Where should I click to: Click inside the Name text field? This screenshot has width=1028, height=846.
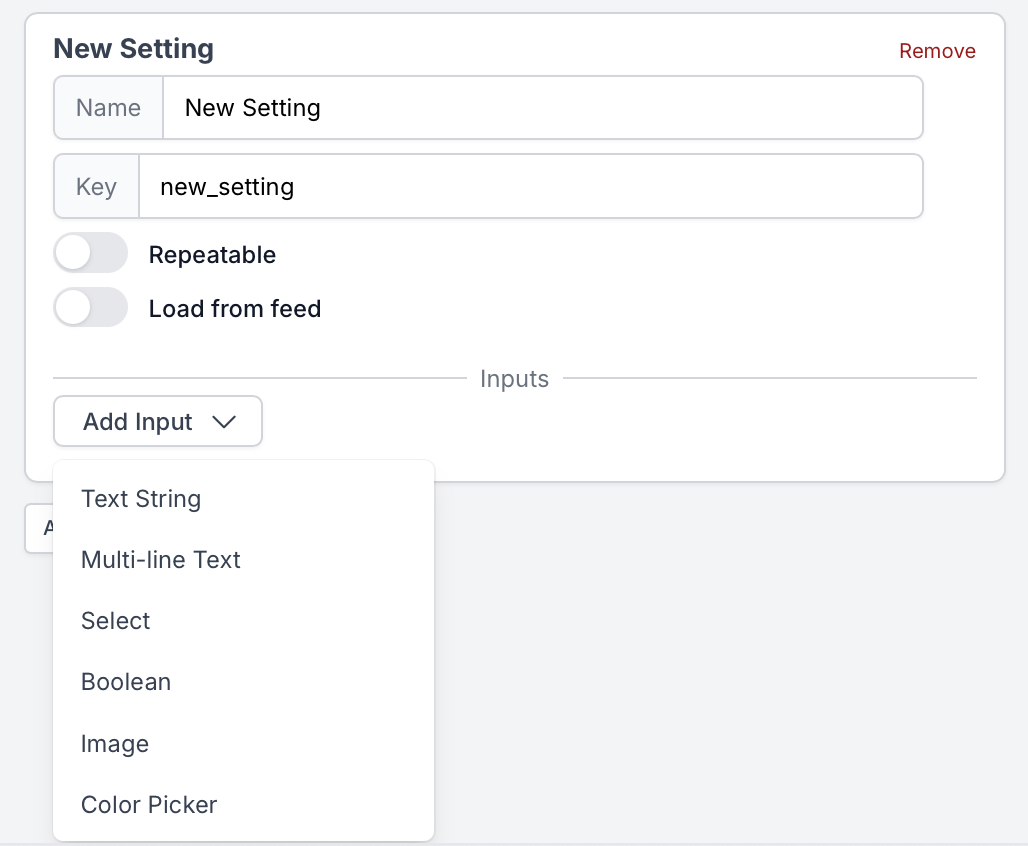(x=500, y=107)
